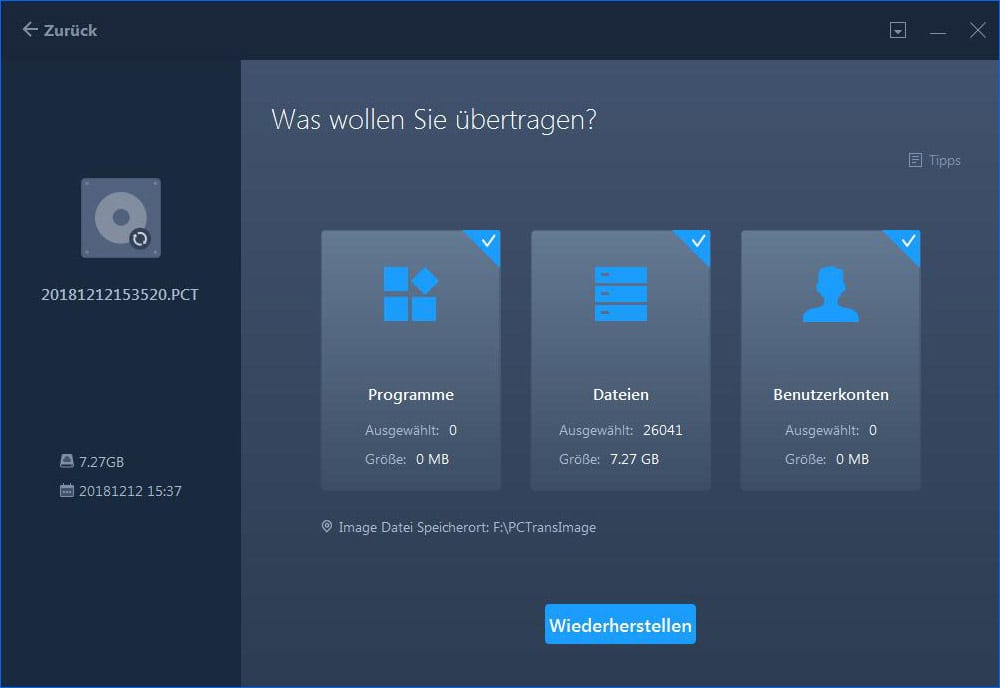Click the date text 20181212 15:37
The width and height of the screenshot is (1000, 688).
(130, 491)
